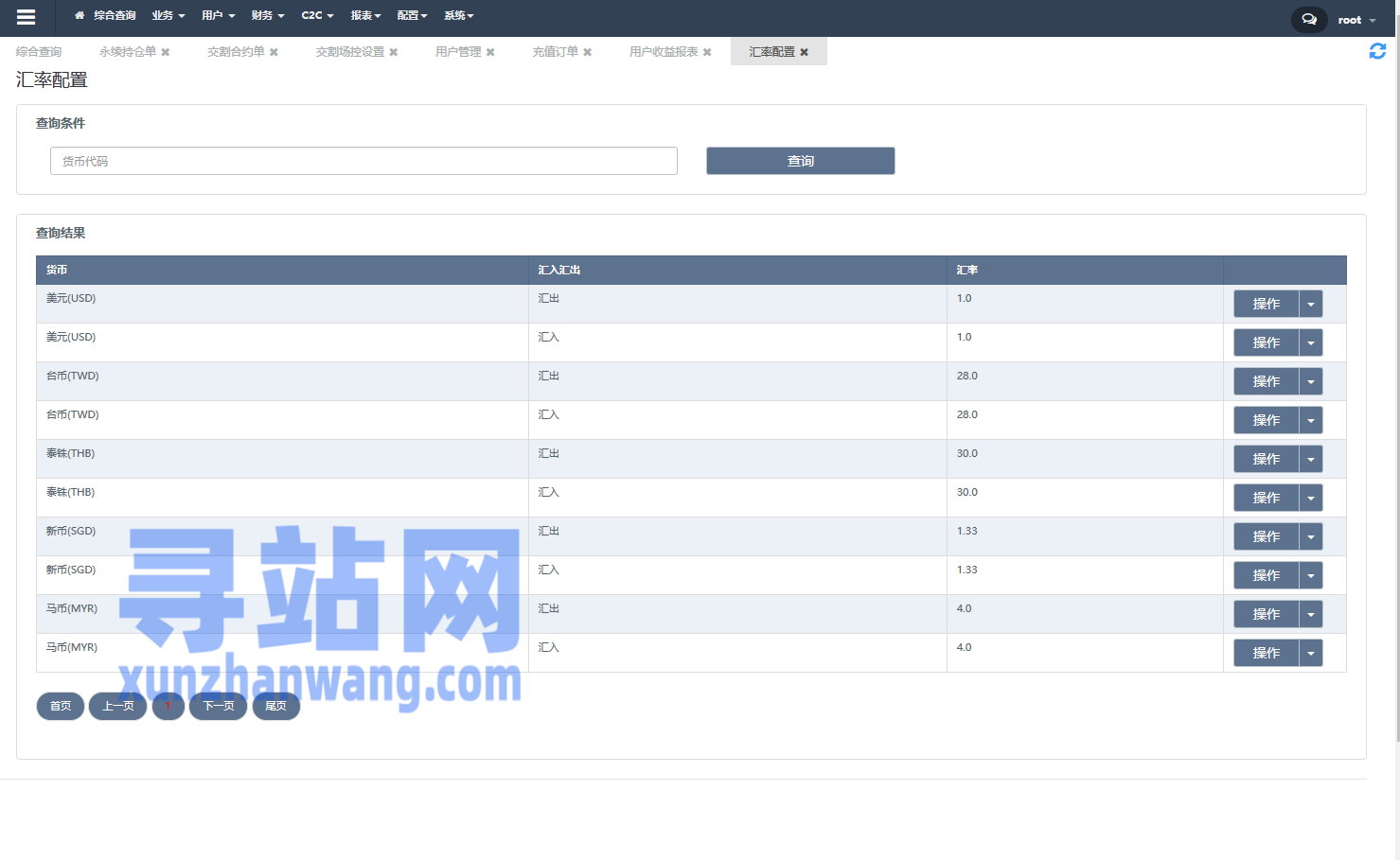
Task: Open the hamburger sidebar menu
Action: pos(26,17)
